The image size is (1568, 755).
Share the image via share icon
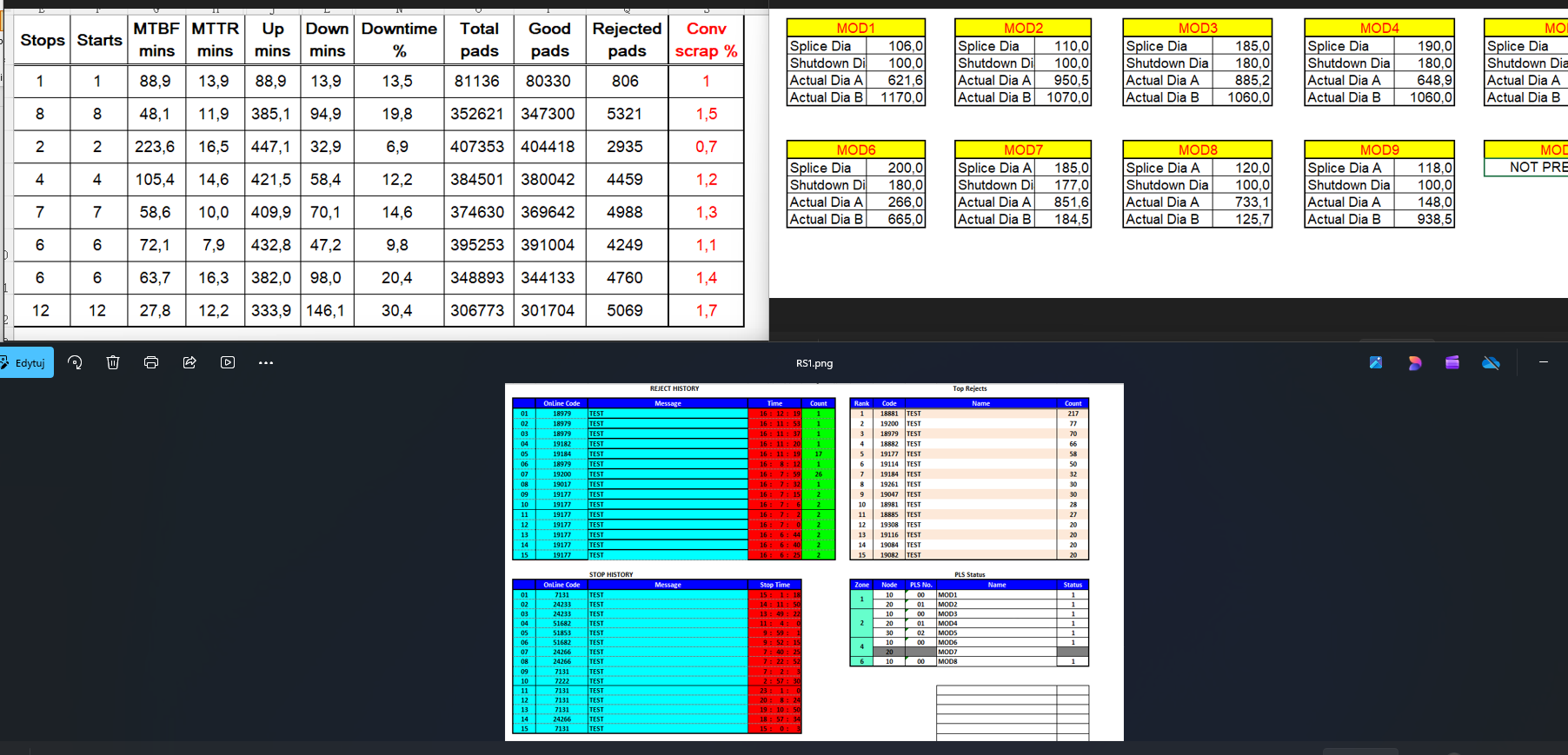click(189, 362)
